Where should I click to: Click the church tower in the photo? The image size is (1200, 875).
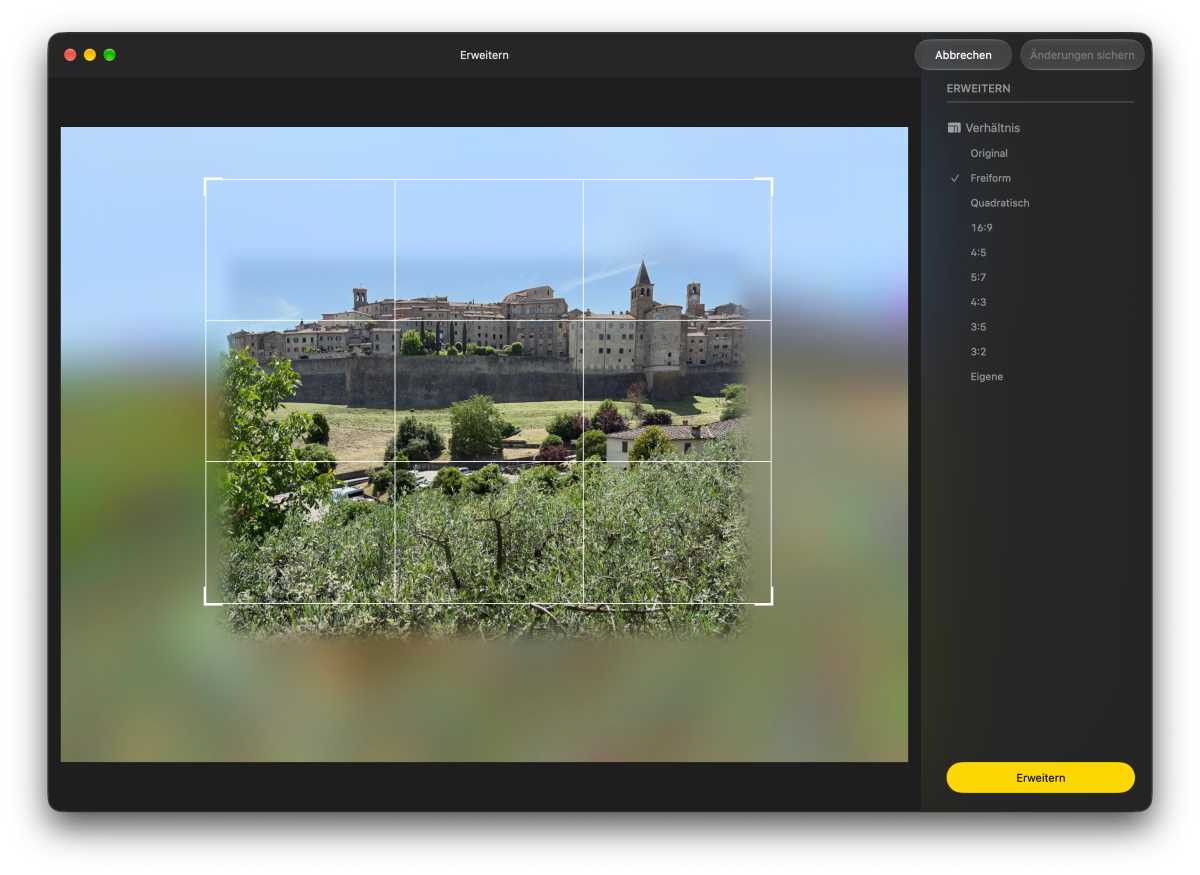pyautogui.click(x=641, y=290)
